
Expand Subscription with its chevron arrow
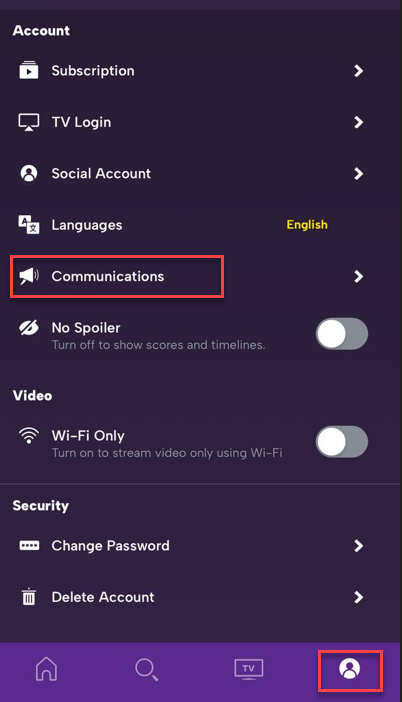pos(358,70)
